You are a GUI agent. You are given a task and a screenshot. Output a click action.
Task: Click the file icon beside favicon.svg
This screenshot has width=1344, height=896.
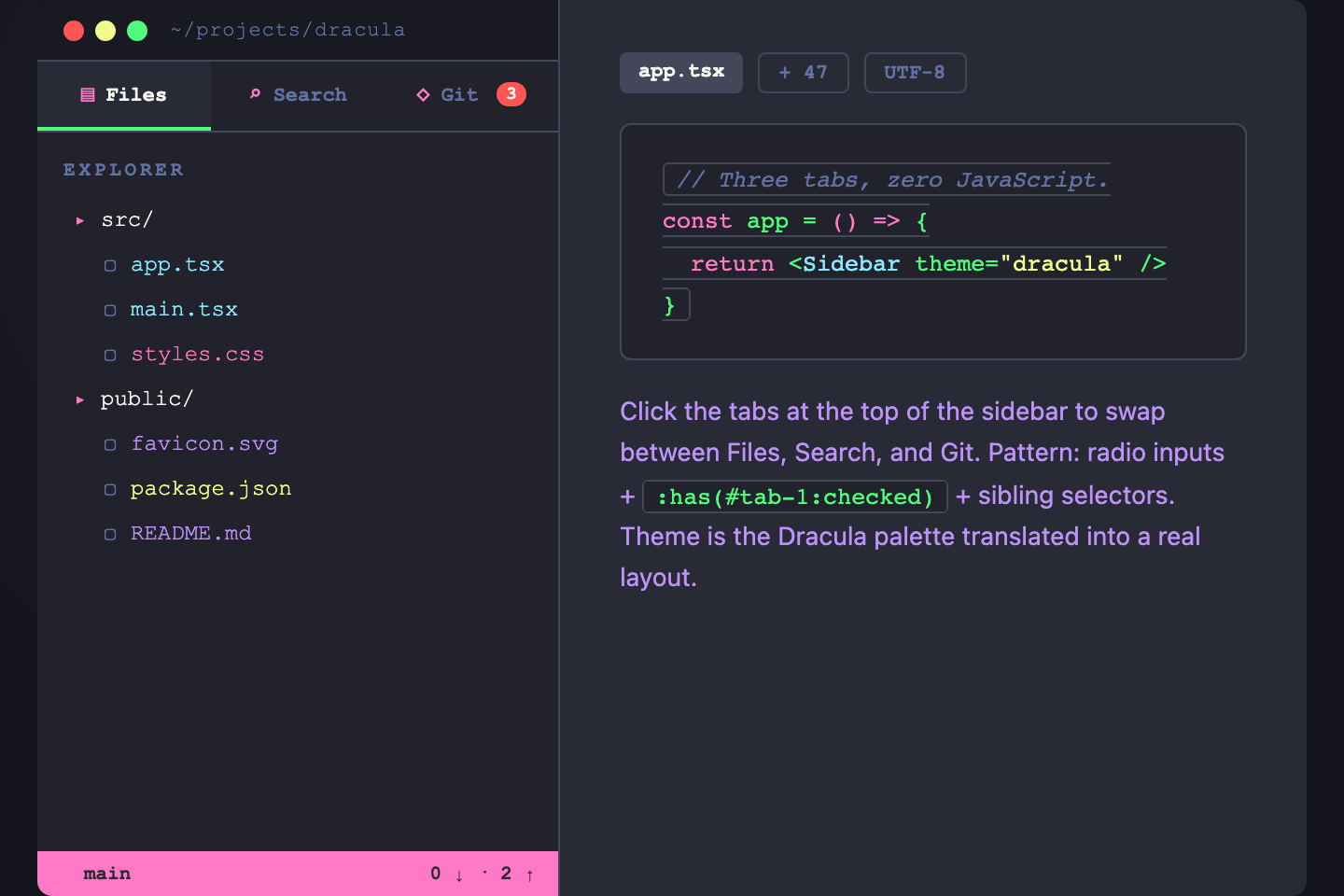point(110,445)
